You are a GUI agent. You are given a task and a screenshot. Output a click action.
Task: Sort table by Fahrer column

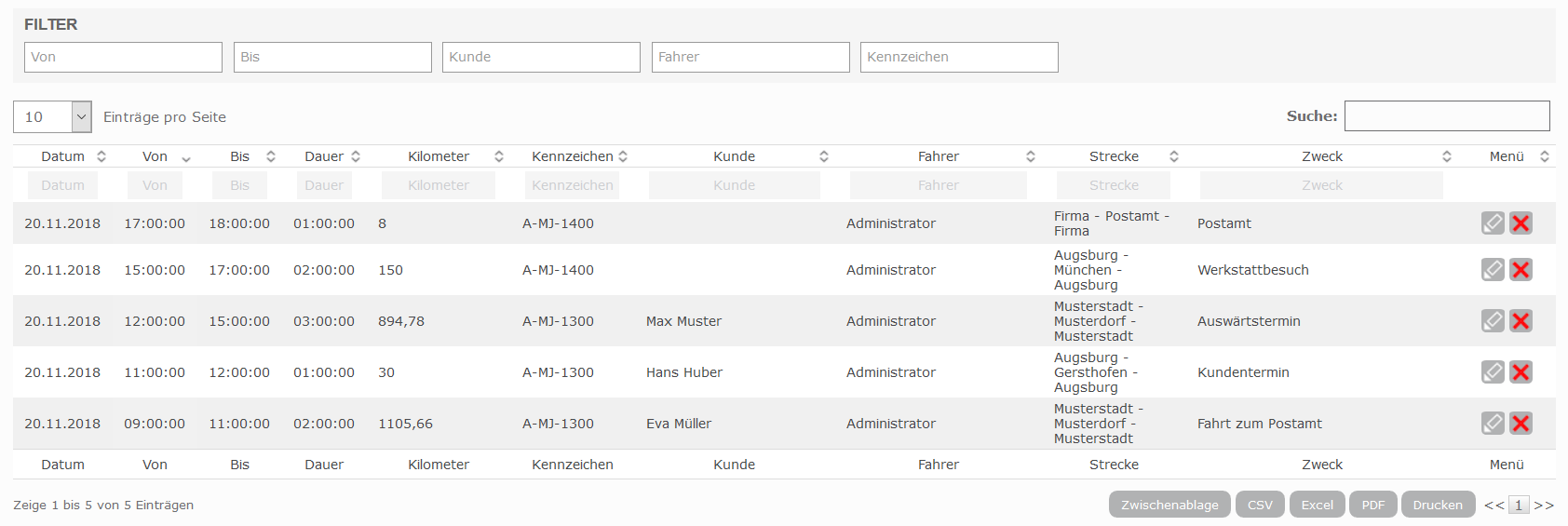(x=939, y=156)
